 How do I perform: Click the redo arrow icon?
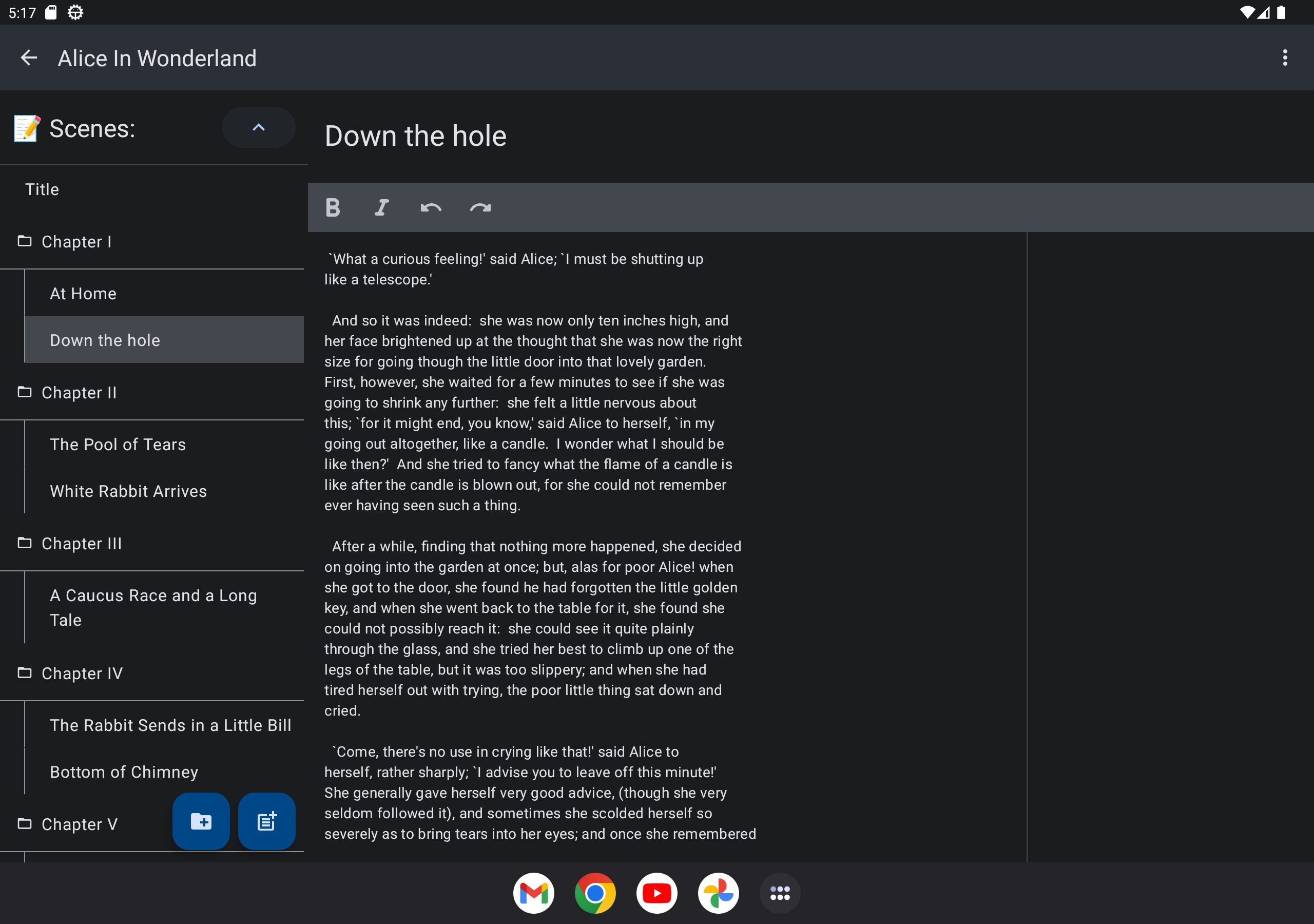pyautogui.click(x=480, y=207)
